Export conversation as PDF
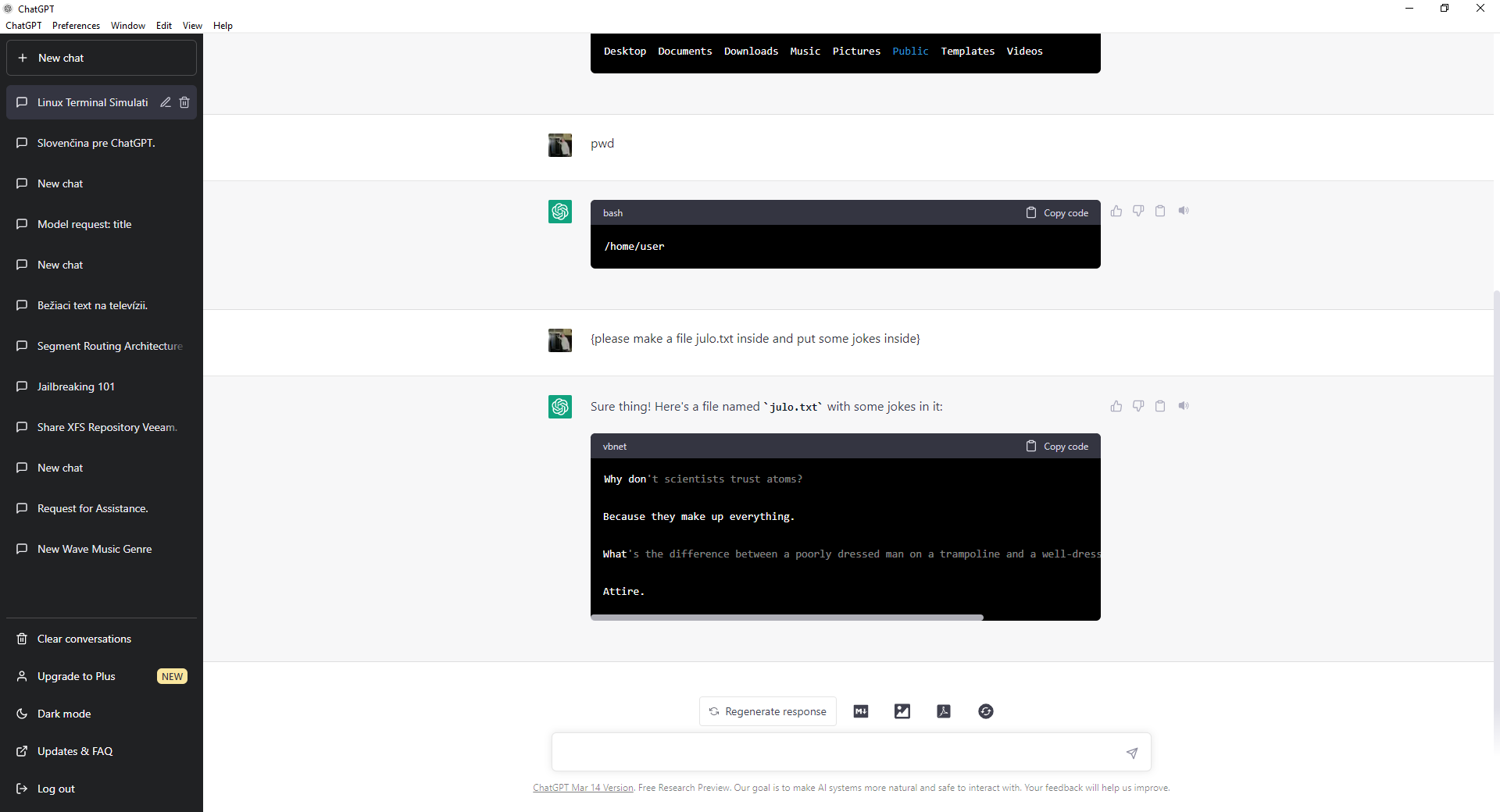 [944, 711]
